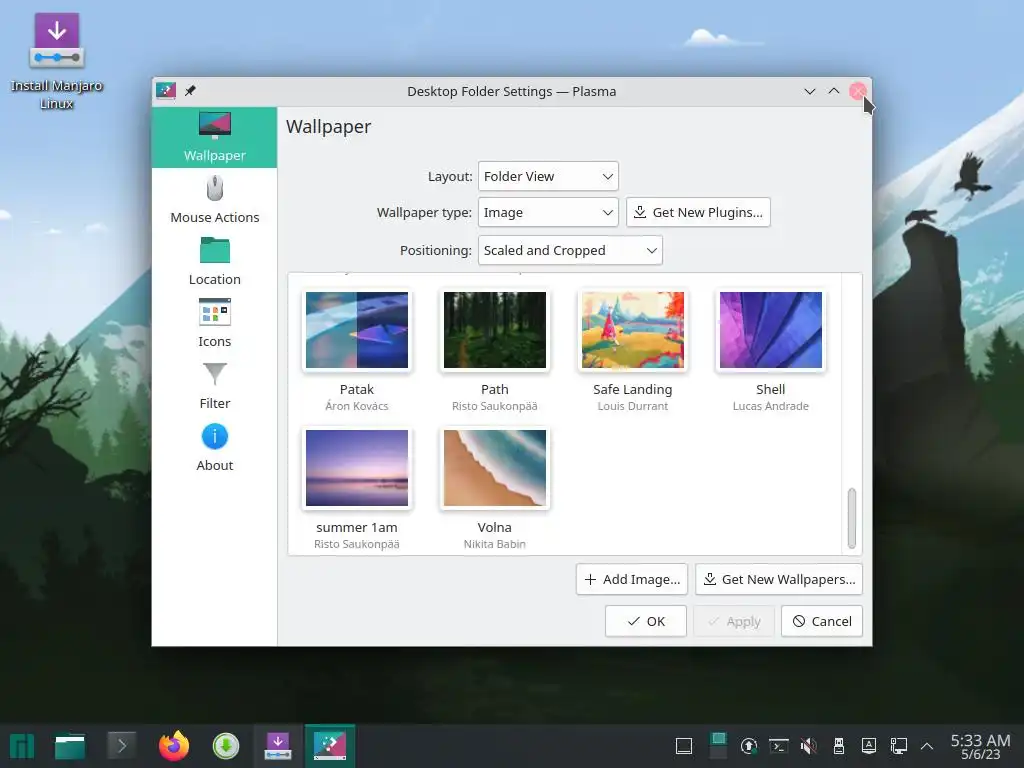1024x768 pixels.
Task: Click the muted volume tray icon
Action: pos(808,746)
